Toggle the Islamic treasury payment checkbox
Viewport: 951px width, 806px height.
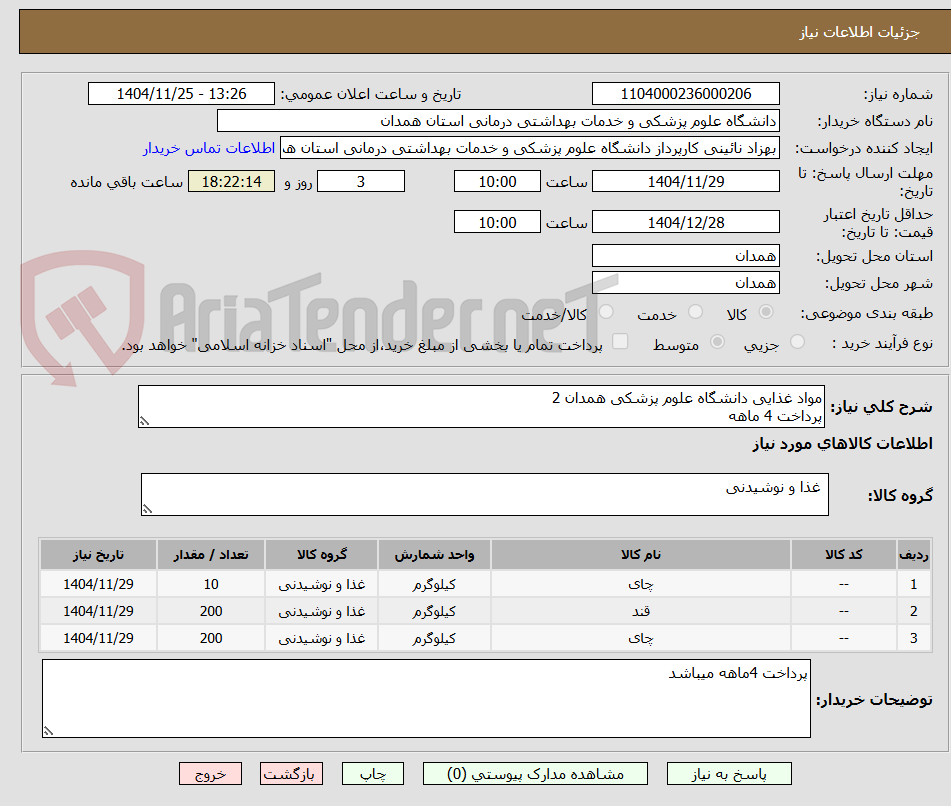click(x=620, y=341)
